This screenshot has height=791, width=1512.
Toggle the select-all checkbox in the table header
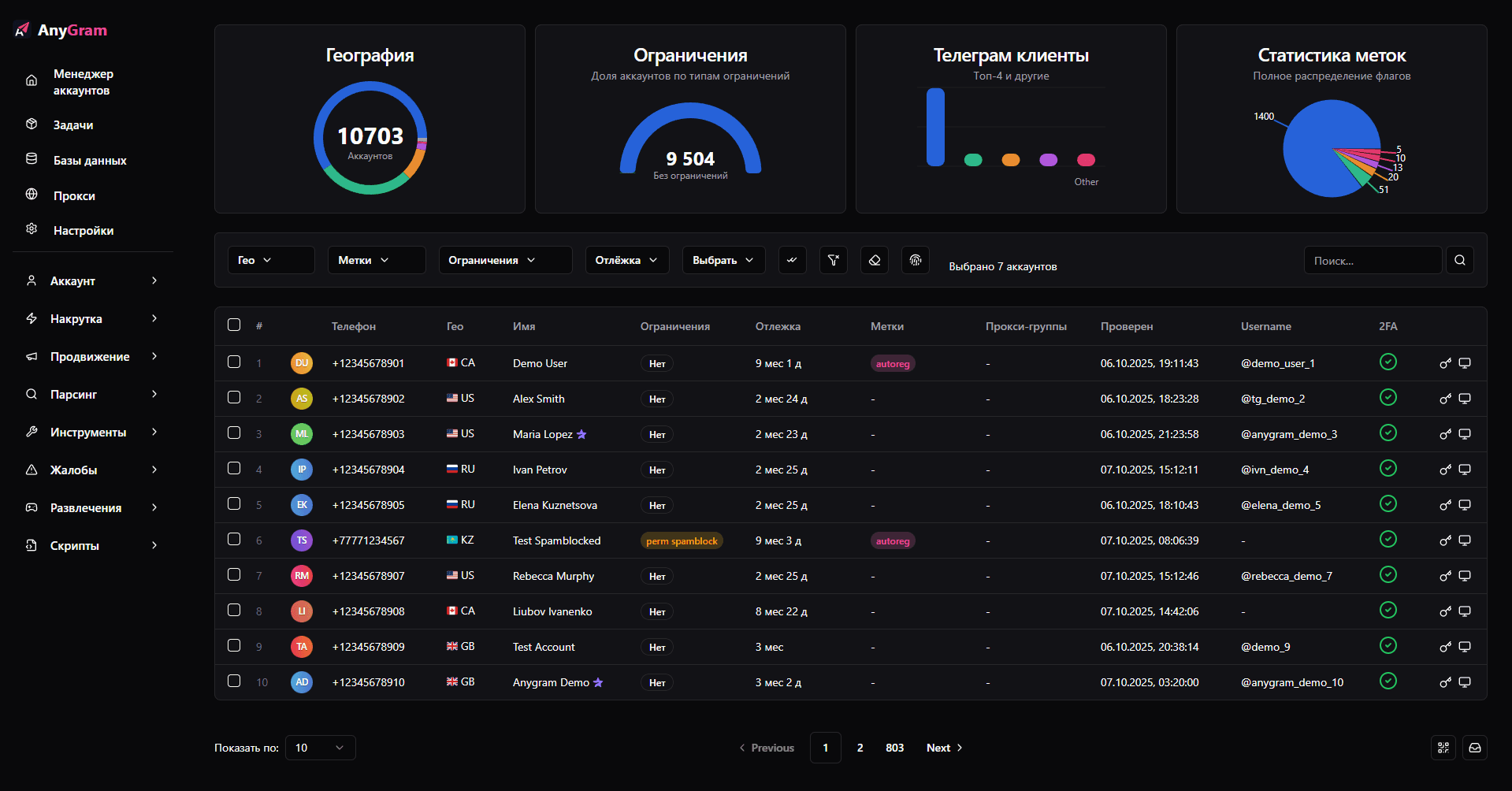[233, 325]
